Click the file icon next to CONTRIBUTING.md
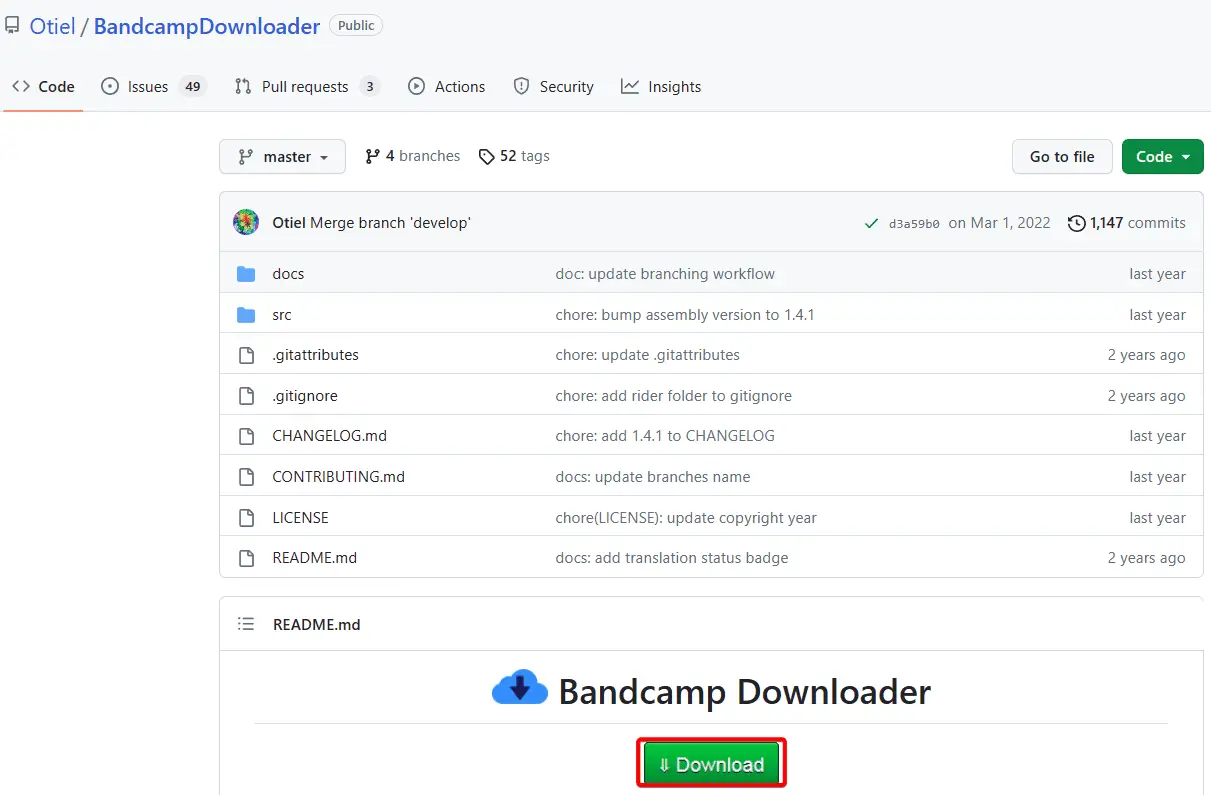The image size is (1211, 795). (x=246, y=477)
